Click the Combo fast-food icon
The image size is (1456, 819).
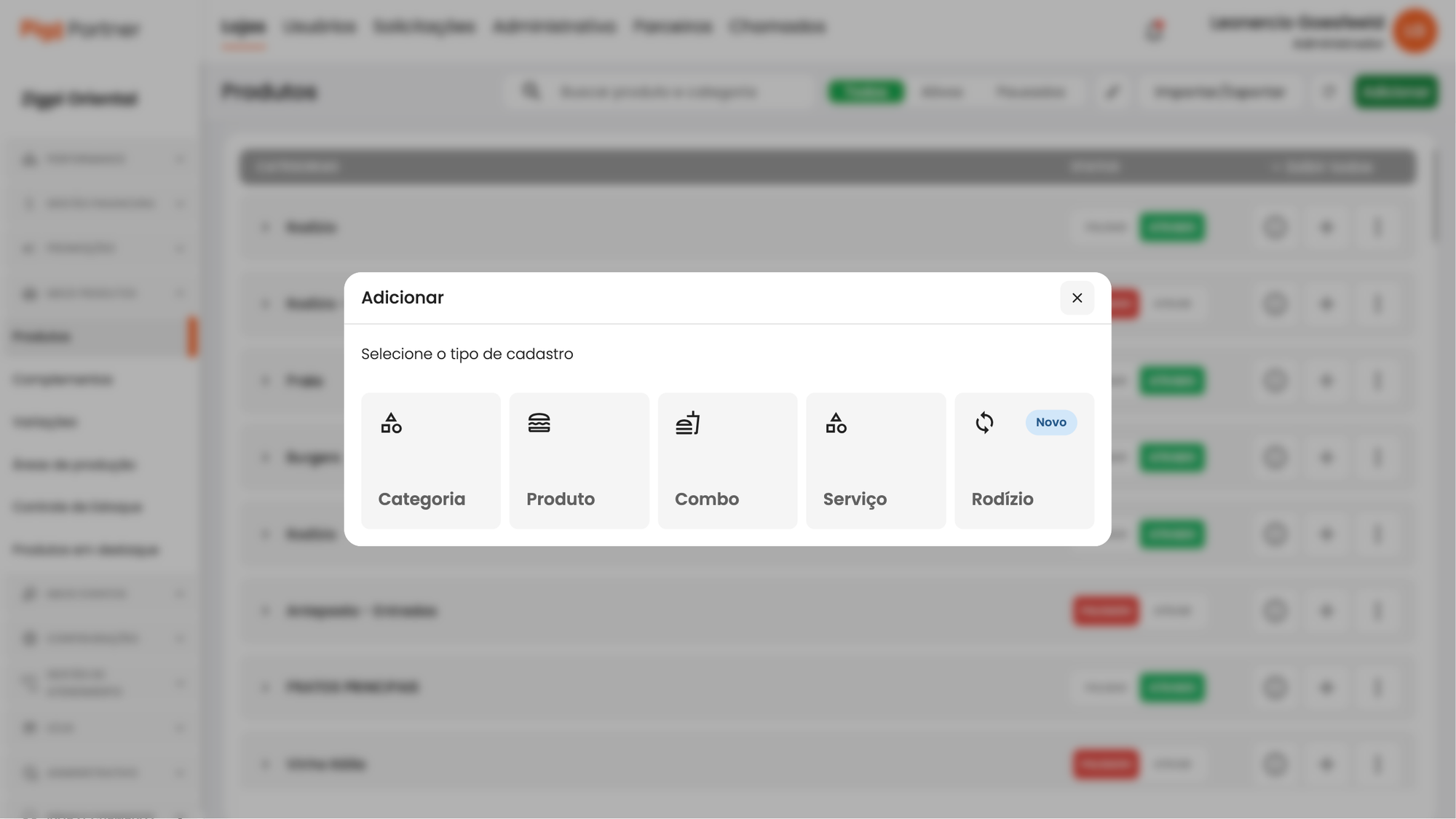tap(687, 423)
